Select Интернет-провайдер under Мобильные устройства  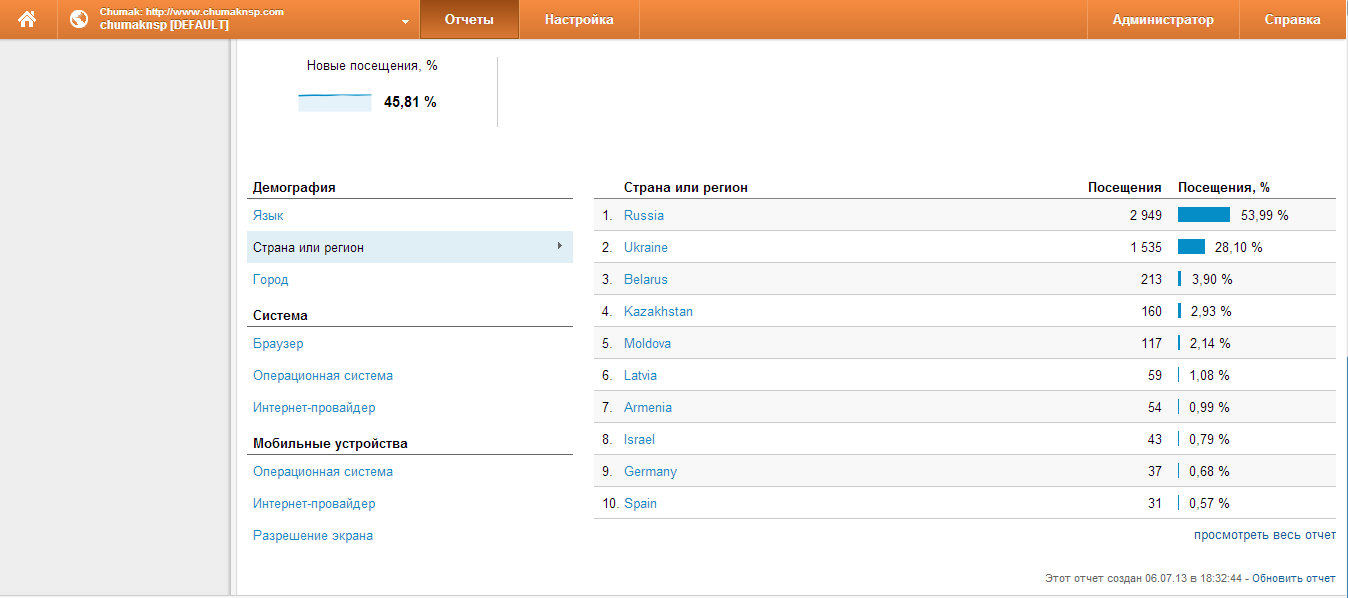click(314, 503)
